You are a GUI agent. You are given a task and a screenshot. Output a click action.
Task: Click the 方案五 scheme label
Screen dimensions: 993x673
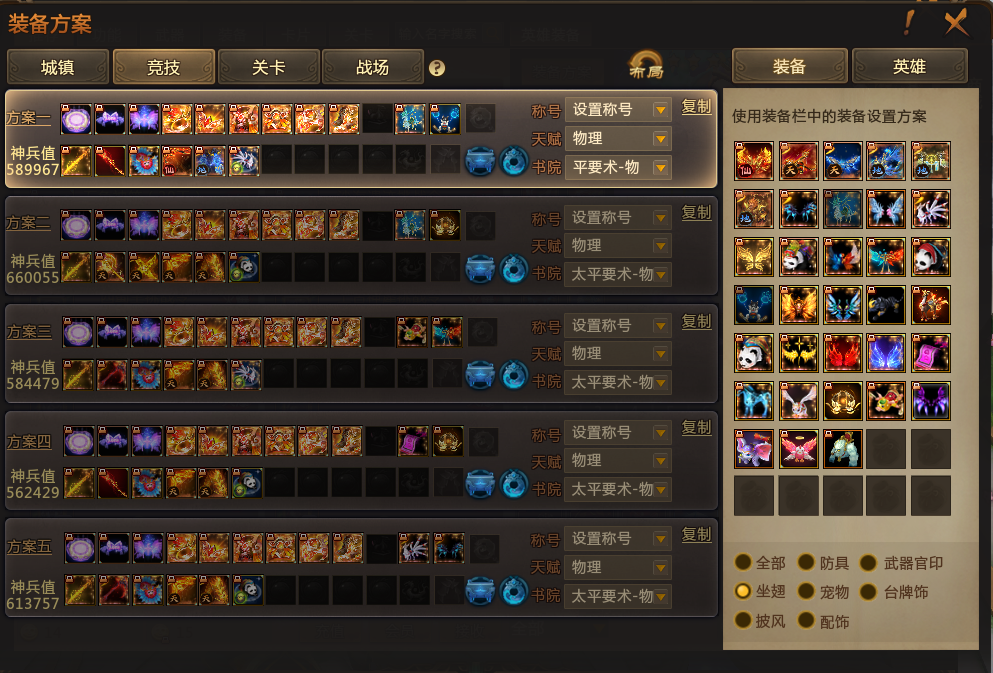tap(29, 546)
